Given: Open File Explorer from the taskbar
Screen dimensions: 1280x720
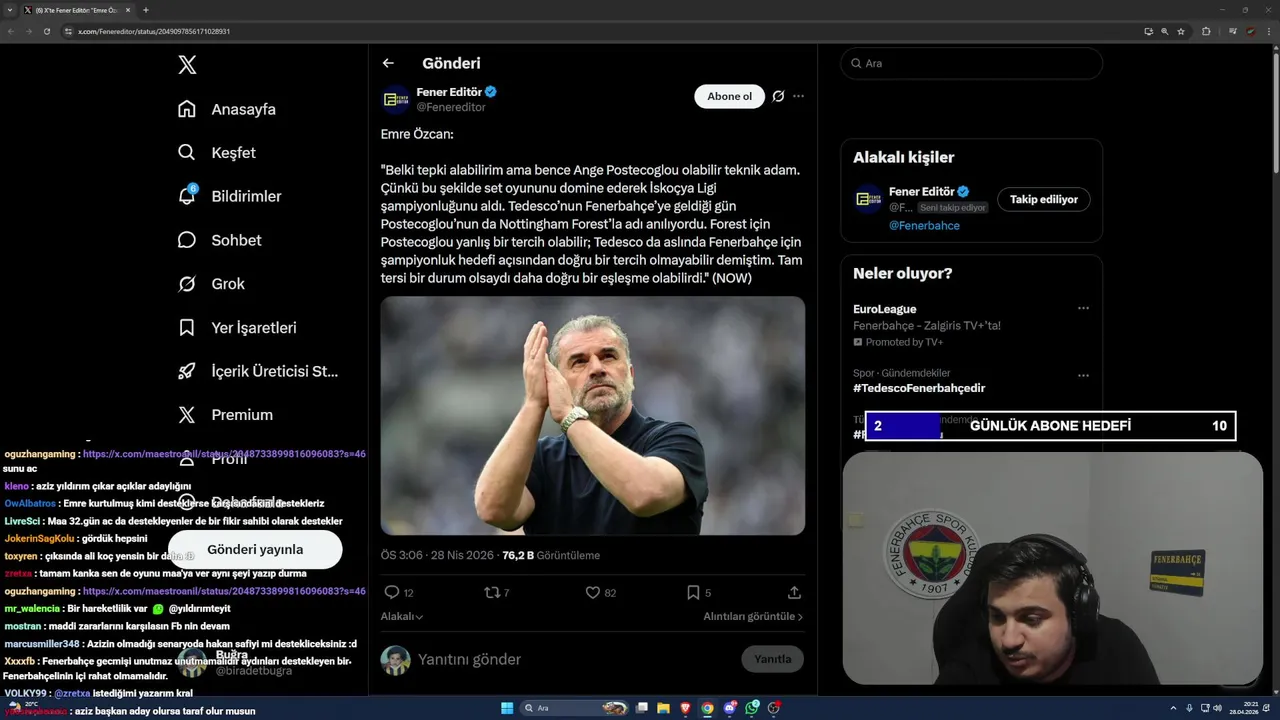Looking at the screenshot, I should click(664, 708).
